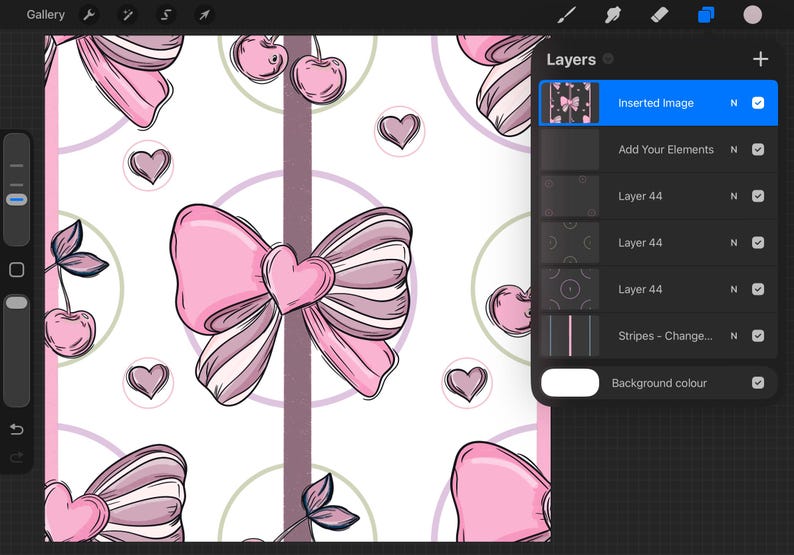Tap the Add Your Elements empty thumbnail
794x555 pixels.
tap(570, 149)
